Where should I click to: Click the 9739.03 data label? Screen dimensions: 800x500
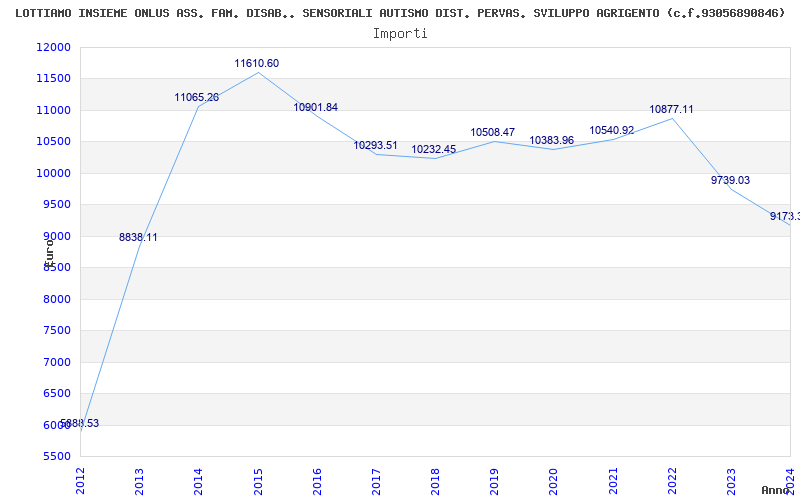730,181
